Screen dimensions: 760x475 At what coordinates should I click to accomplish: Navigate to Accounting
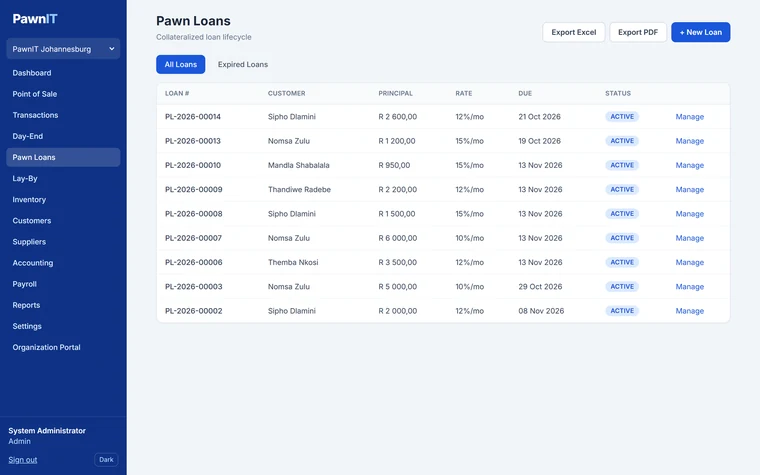33,263
